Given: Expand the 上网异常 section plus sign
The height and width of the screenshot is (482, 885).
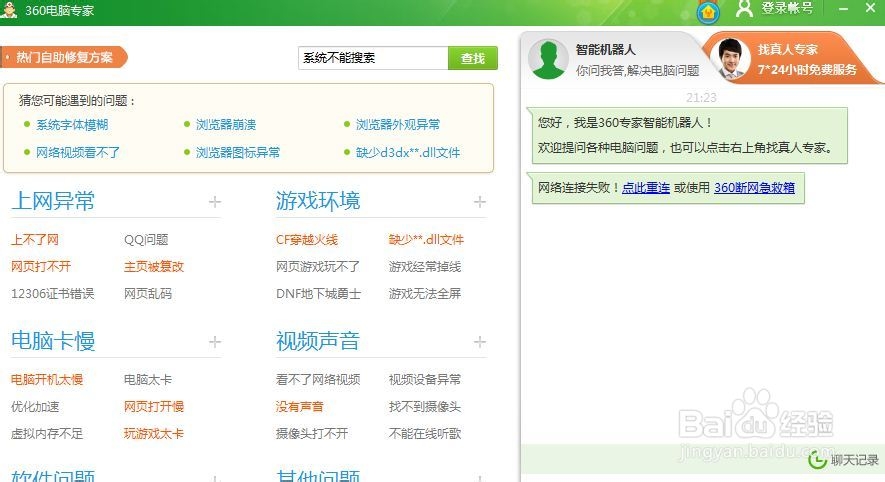Looking at the screenshot, I should point(214,201).
